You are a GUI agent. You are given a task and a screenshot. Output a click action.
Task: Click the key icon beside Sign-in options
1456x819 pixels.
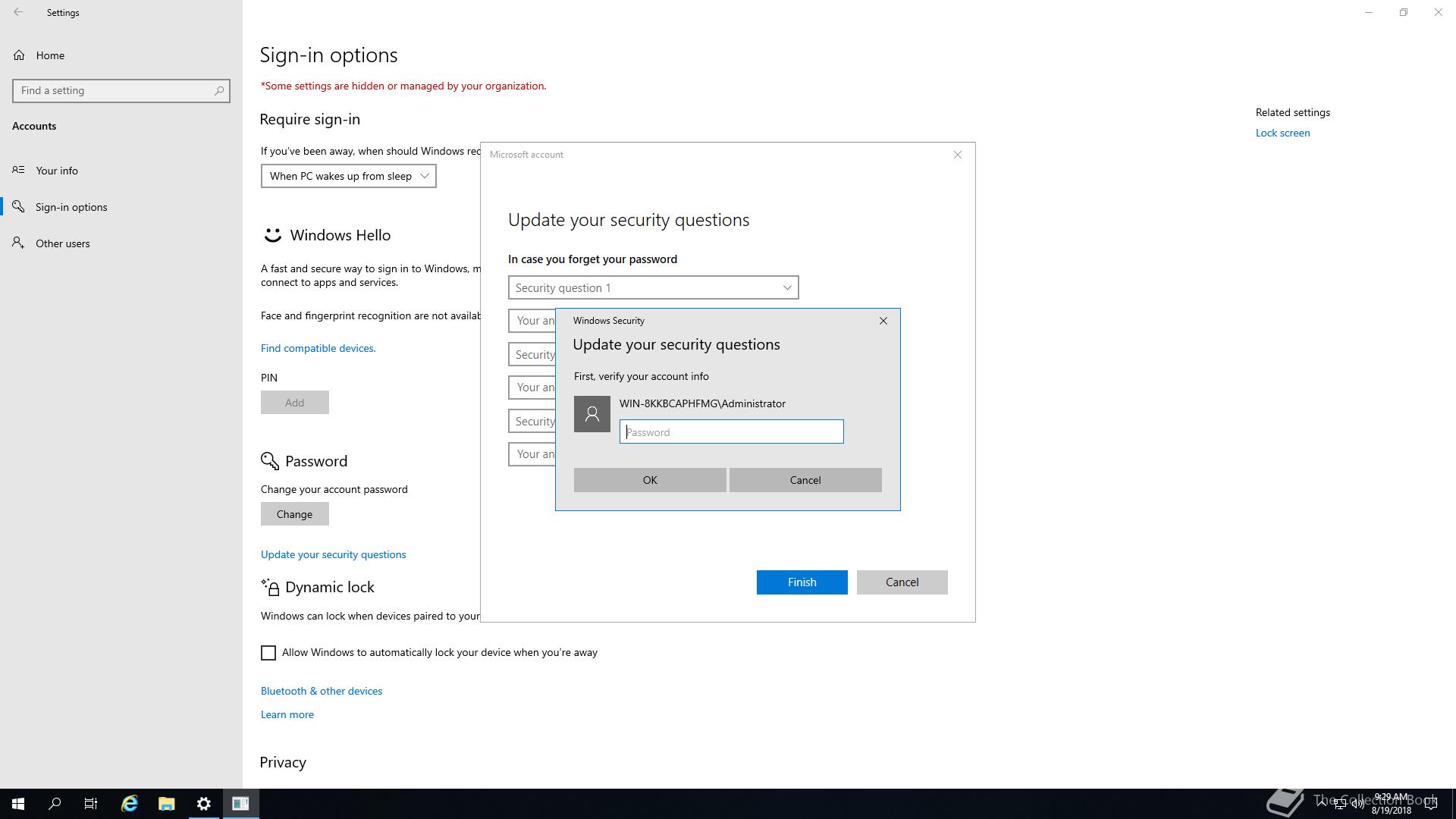(18, 206)
